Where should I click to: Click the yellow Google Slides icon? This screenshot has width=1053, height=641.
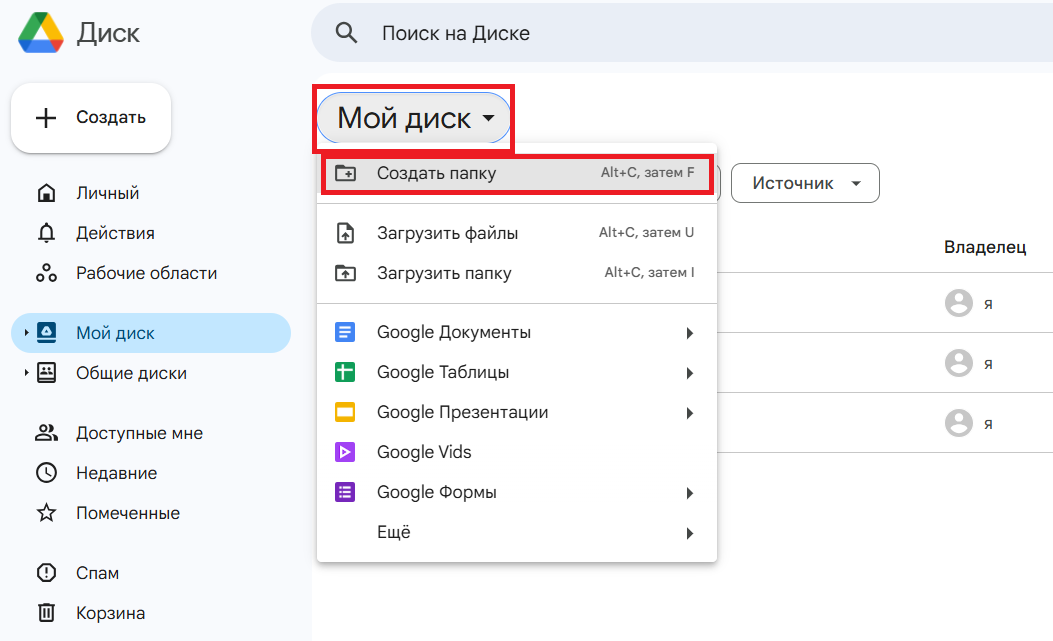[x=345, y=412]
